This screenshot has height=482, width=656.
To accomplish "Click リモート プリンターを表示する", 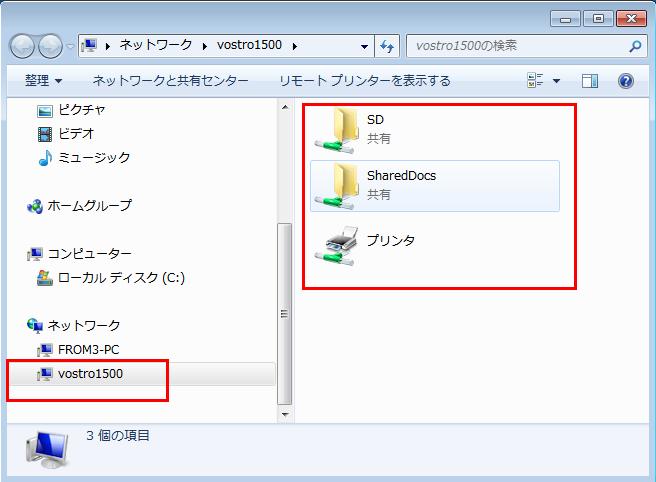I will point(365,80).
